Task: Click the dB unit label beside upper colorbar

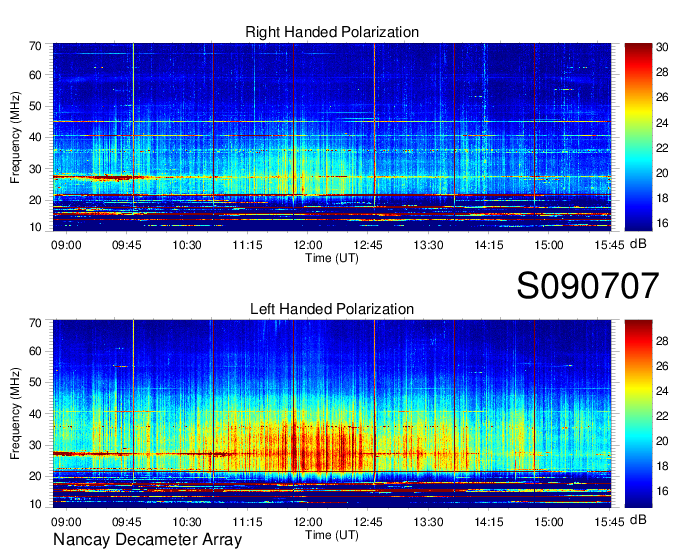Action: coord(638,244)
